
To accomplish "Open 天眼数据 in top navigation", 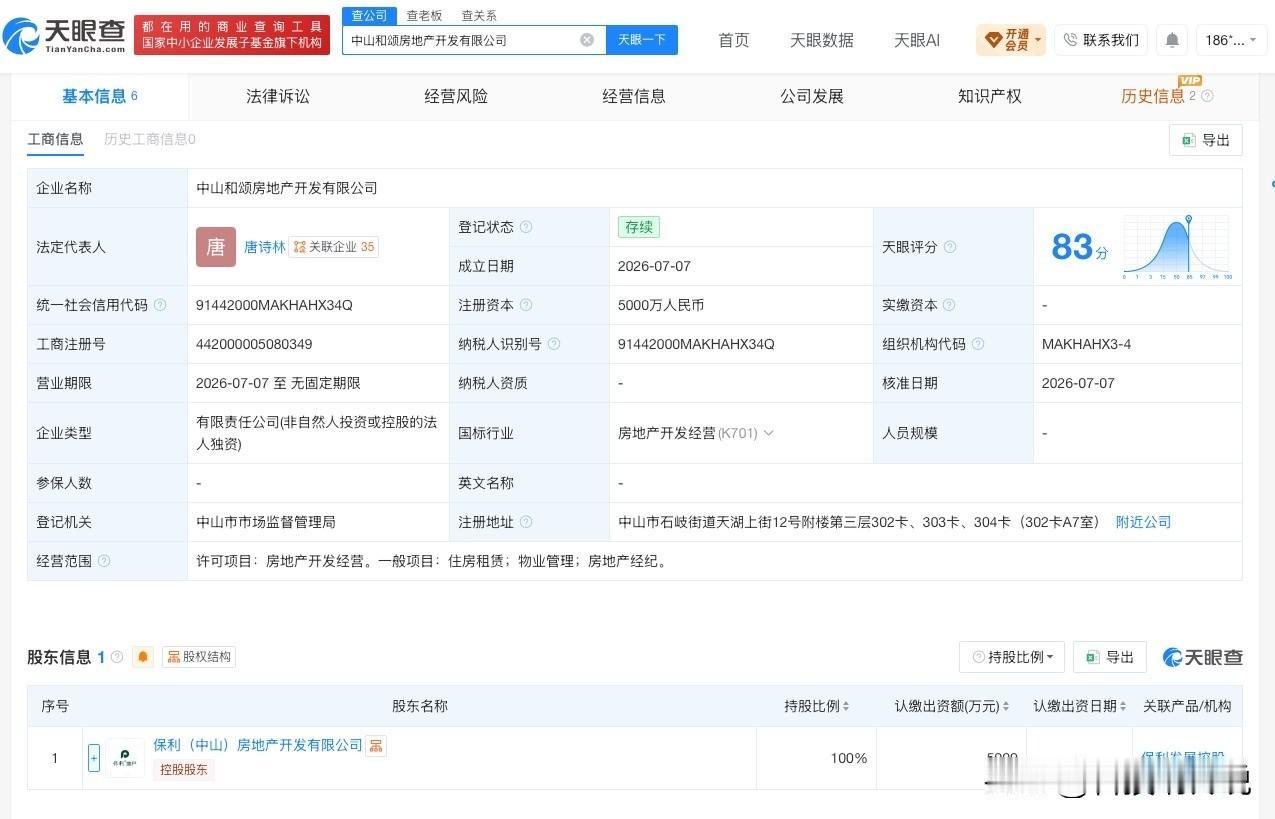I will tap(822, 40).
